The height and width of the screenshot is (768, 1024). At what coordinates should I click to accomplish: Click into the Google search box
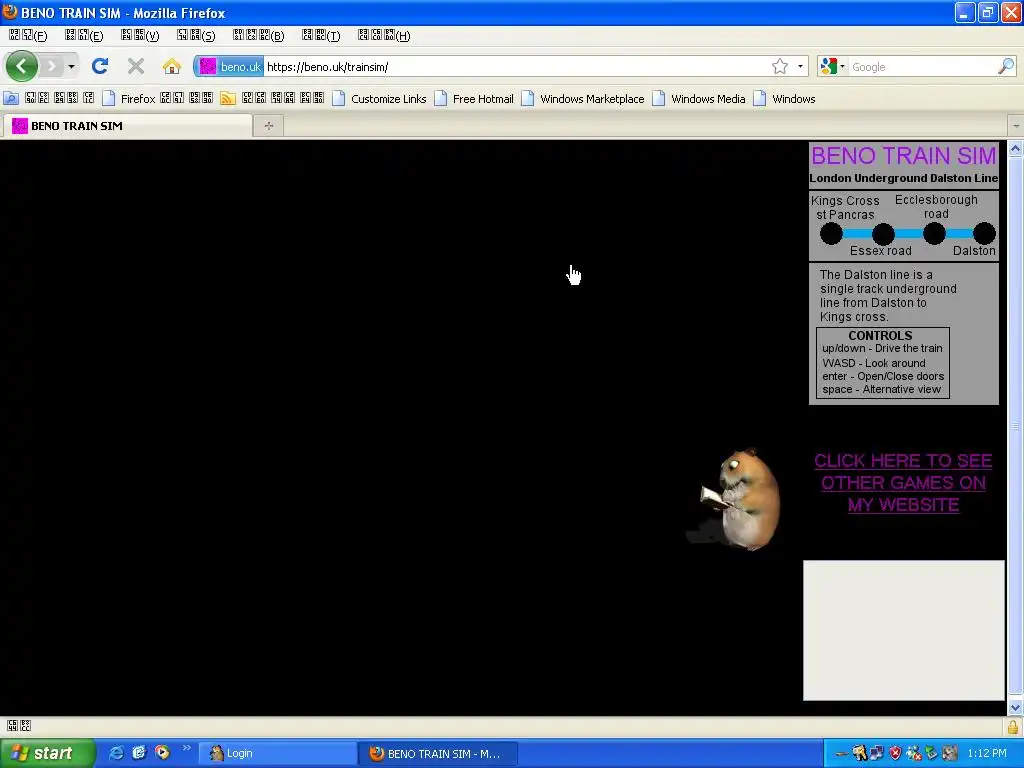922,67
